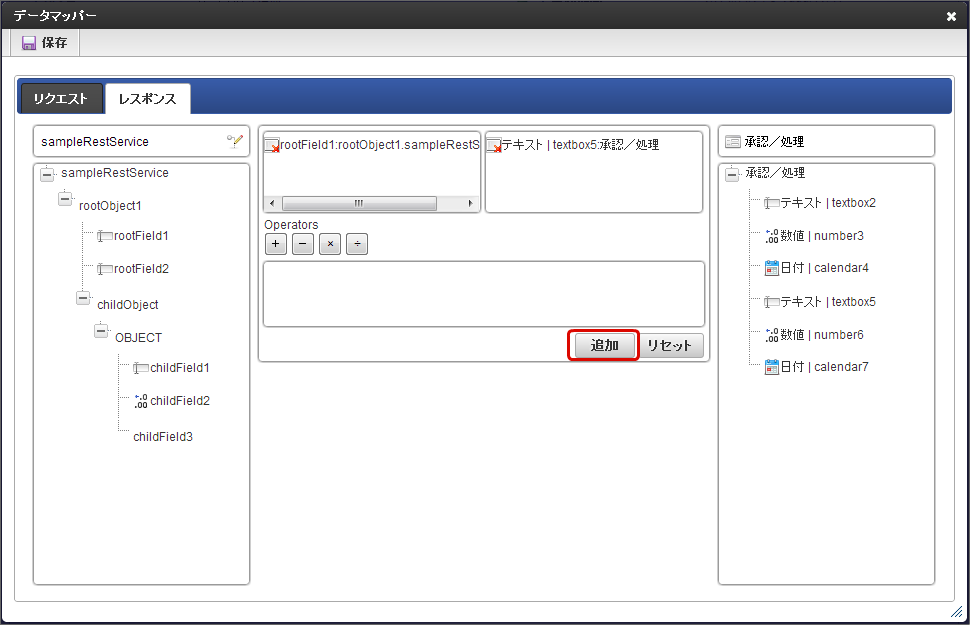Select the レスポンス tab

click(x=147, y=99)
